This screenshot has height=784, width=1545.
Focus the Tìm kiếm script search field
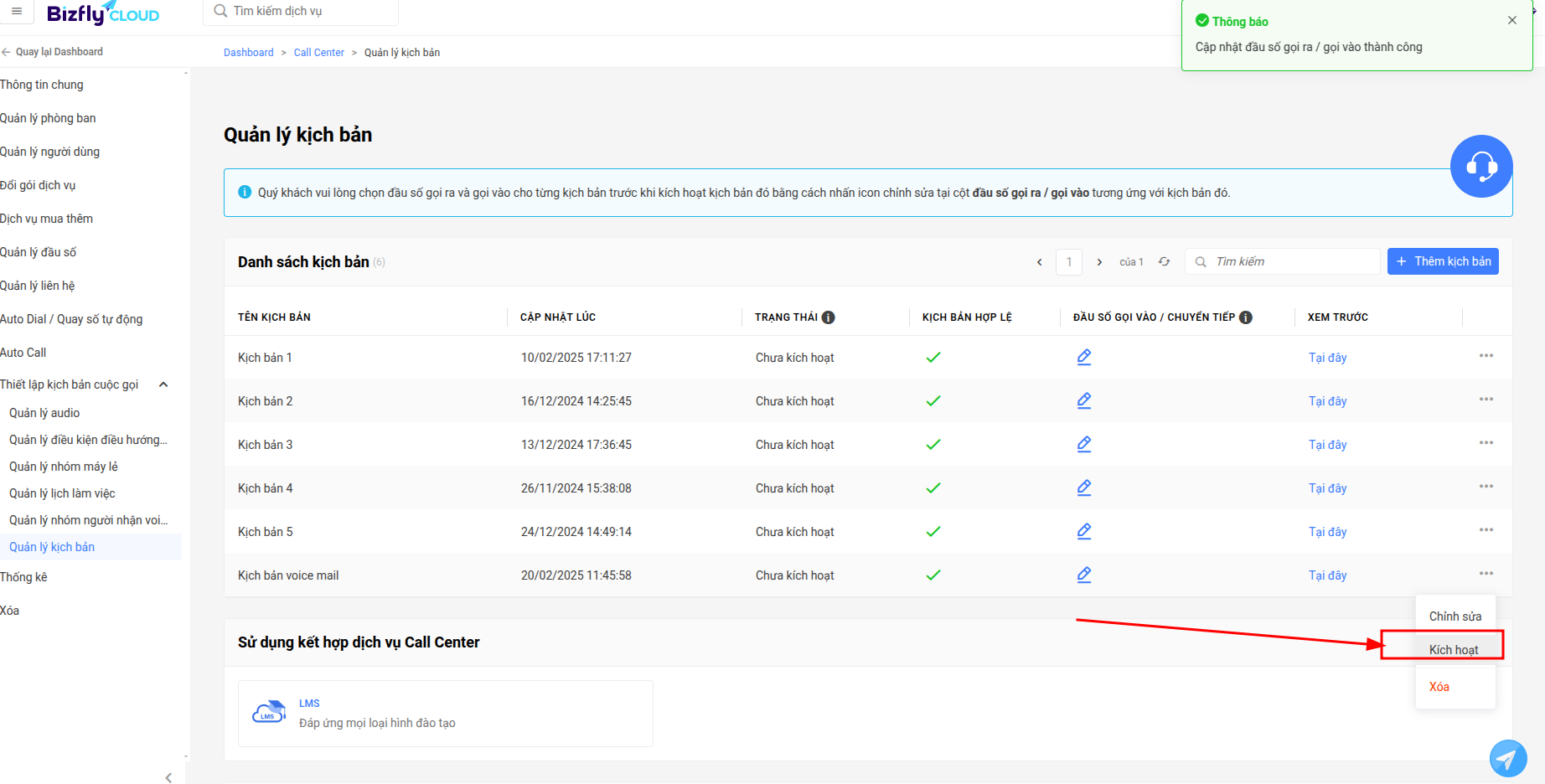[1283, 261]
